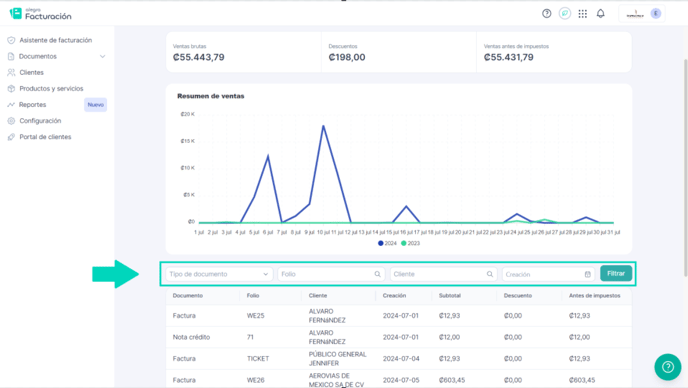Click the Filtrar button
This screenshot has width=688, height=388.
point(616,273)
